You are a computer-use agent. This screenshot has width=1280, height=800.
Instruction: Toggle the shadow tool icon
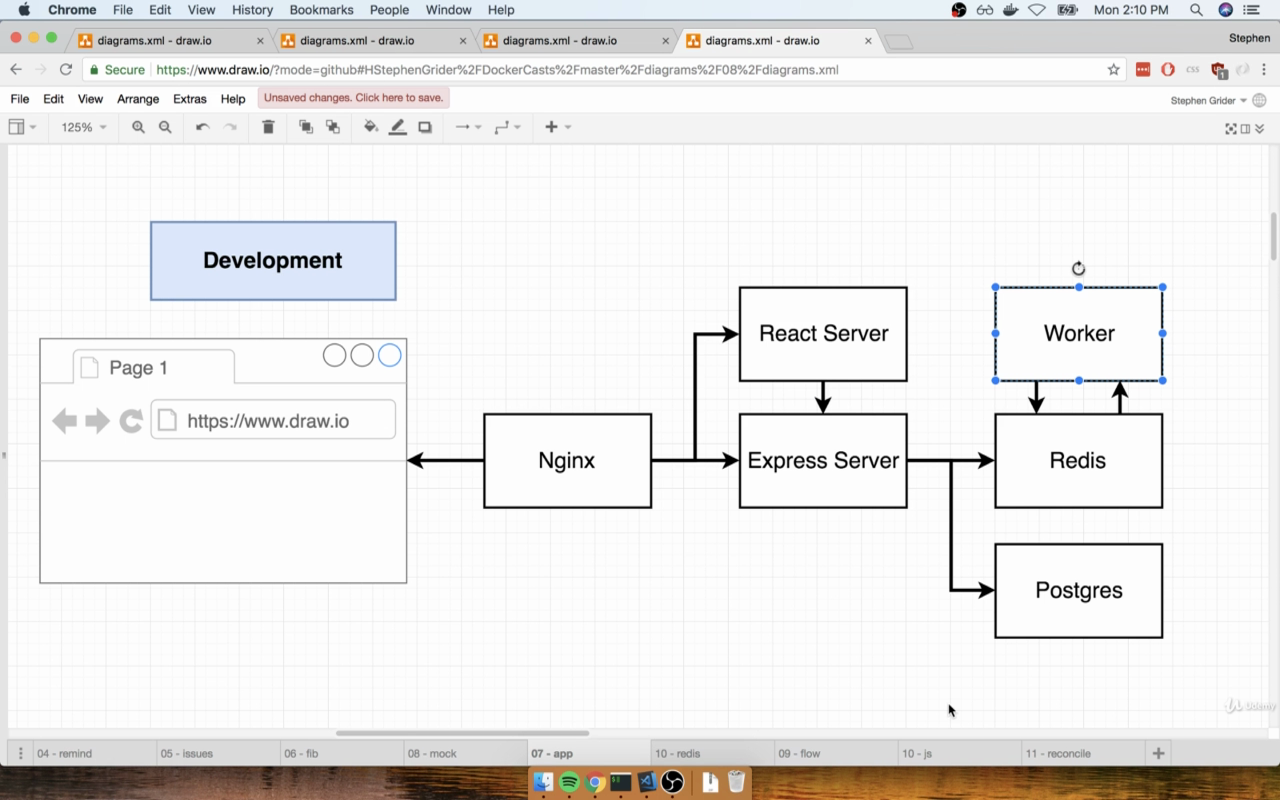click(425, 127)
